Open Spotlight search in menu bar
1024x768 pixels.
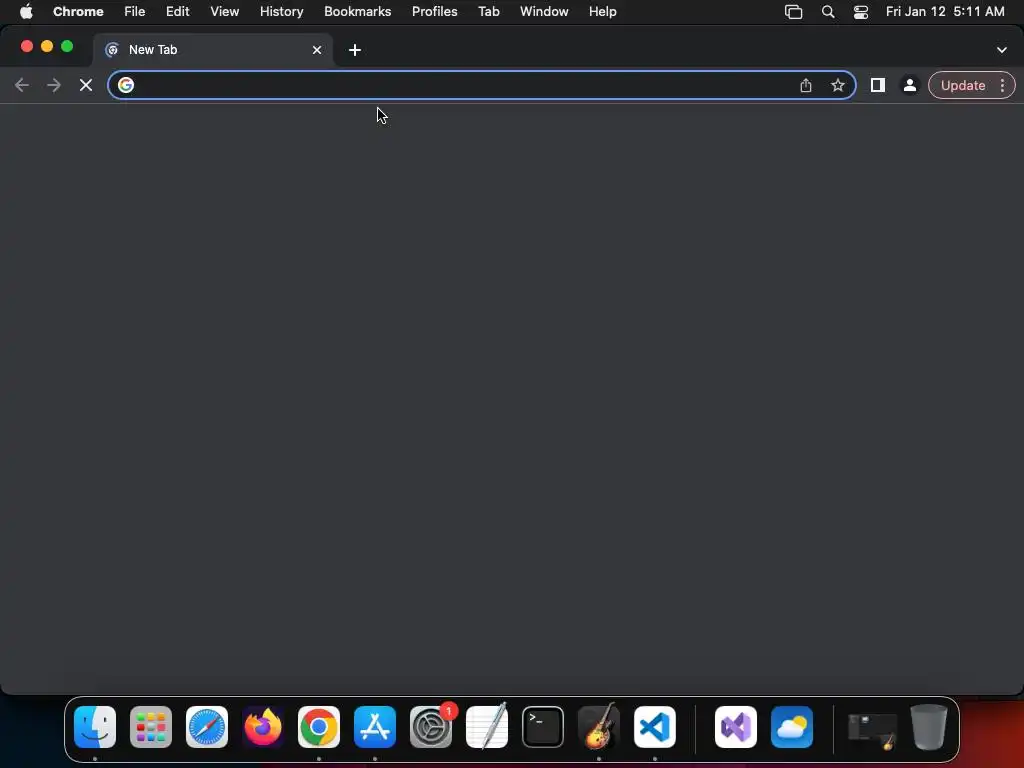pos(828,12)
